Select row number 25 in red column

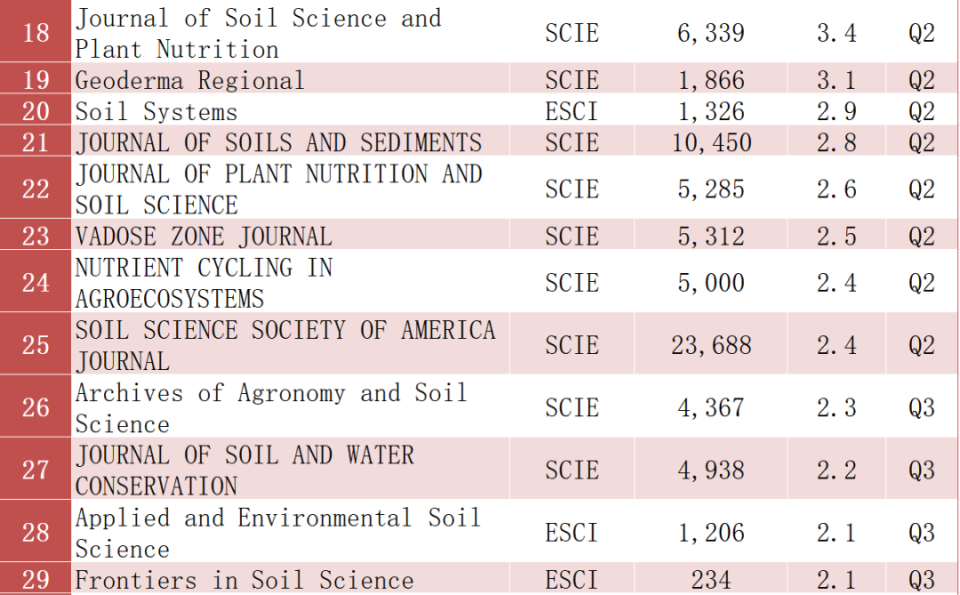(x=36, y=345)
